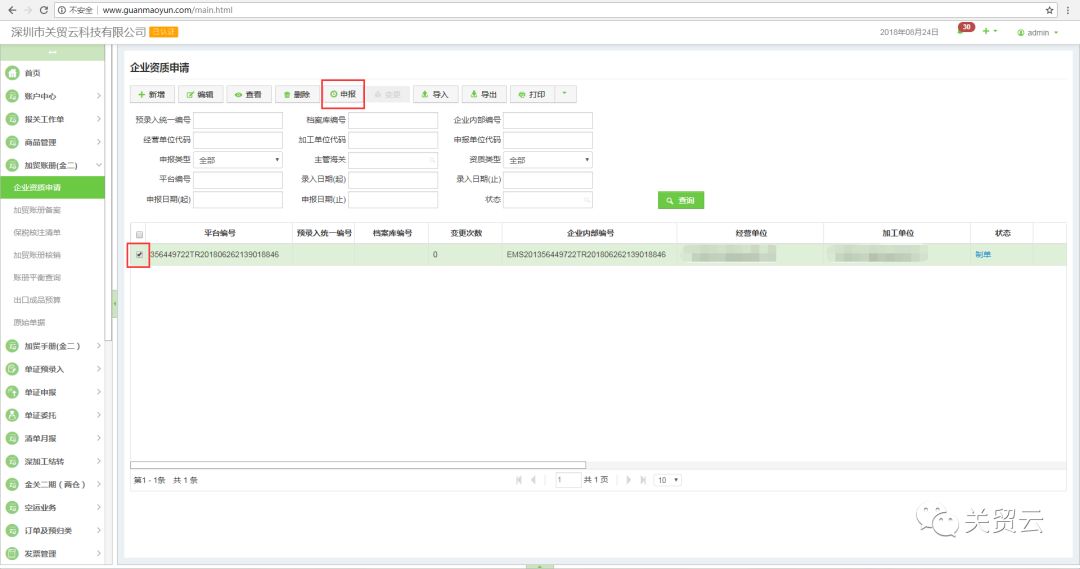Go back with browser back arrow
This screenshot has width=1080, height=569.
(12, 10)
